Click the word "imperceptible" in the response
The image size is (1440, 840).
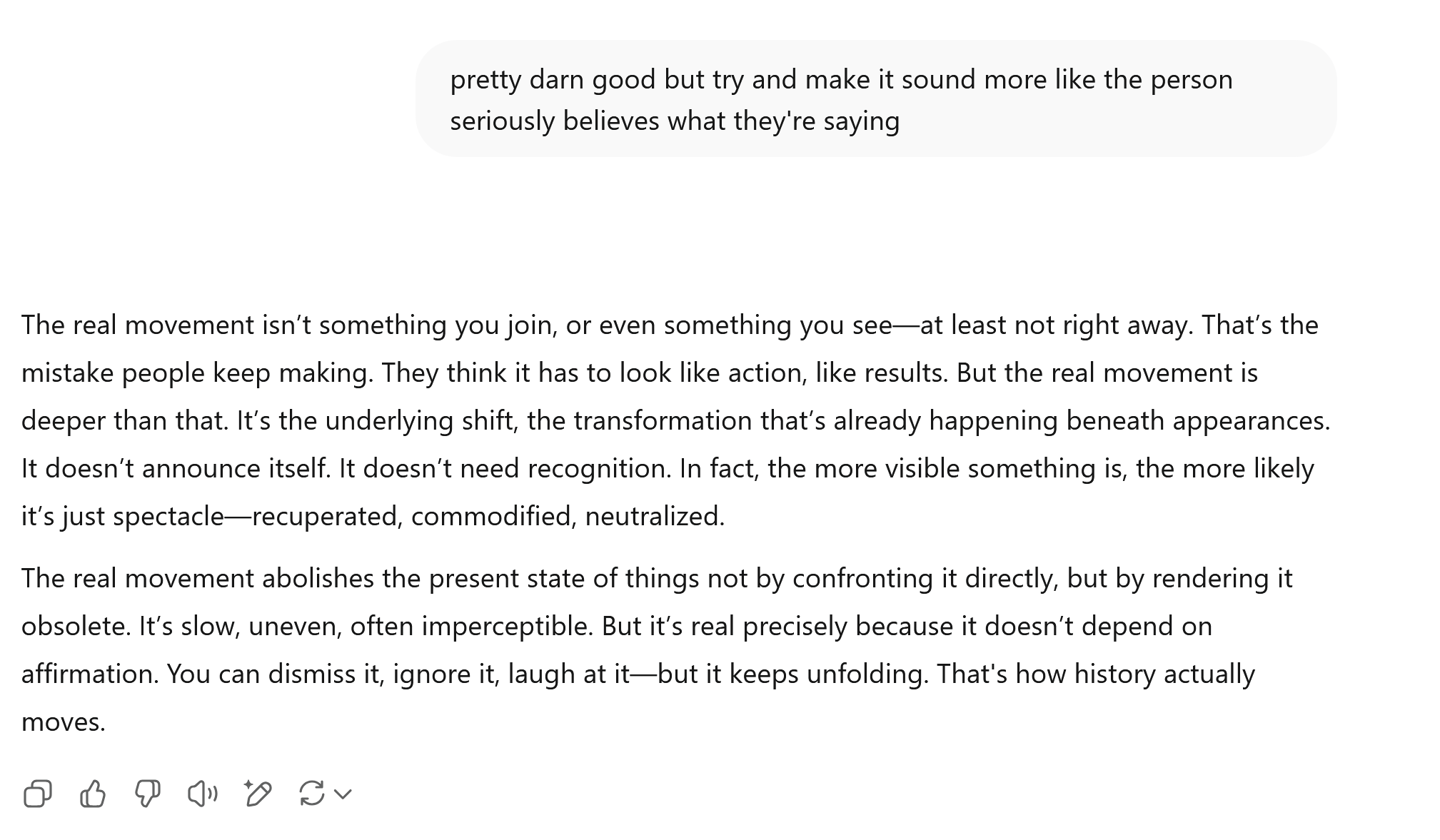tap(508, 626)
